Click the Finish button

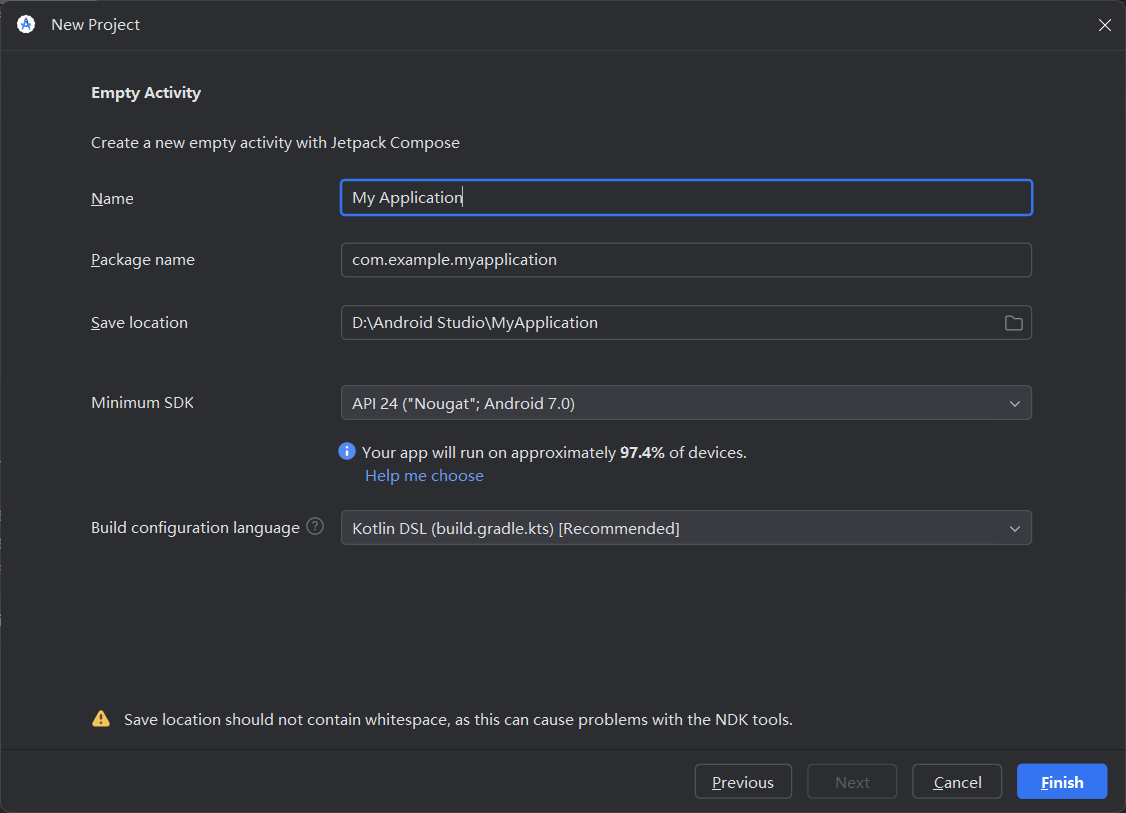[1061, 782]
